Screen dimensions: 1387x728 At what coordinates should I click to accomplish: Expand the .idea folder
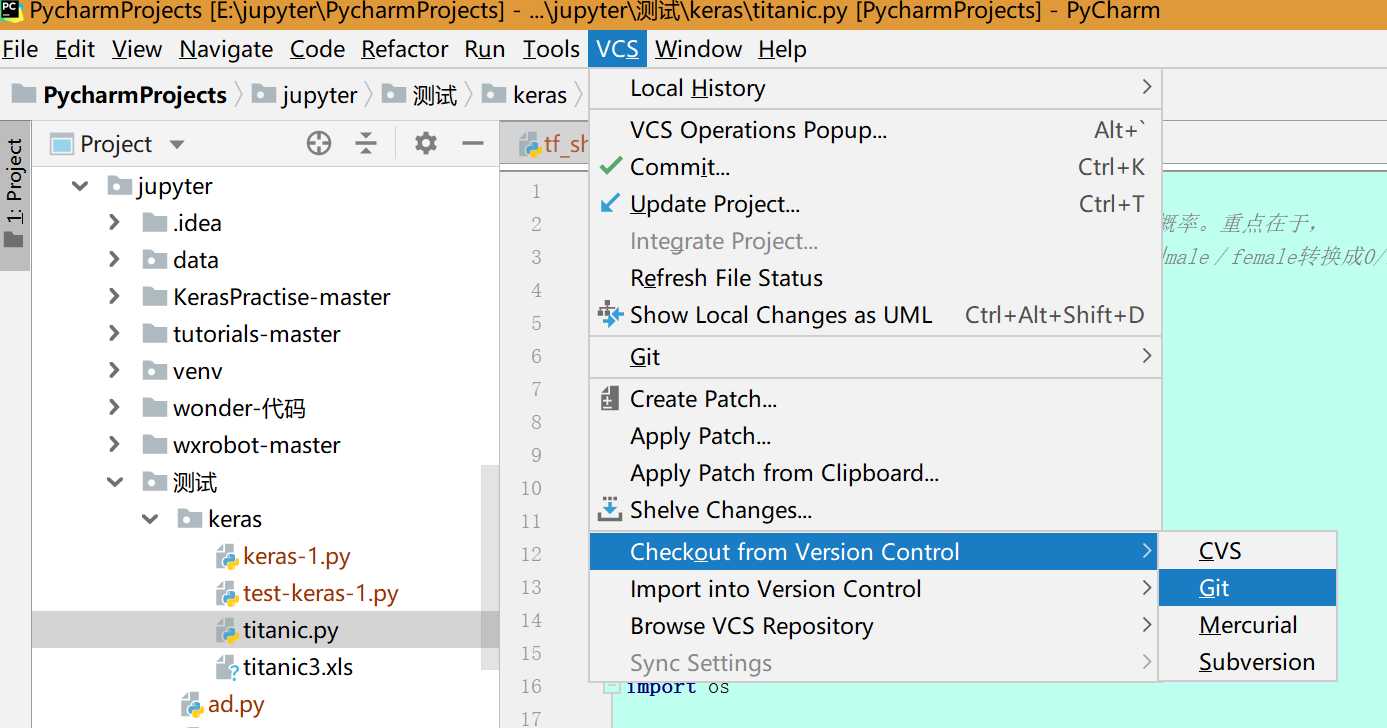[115, 223]
